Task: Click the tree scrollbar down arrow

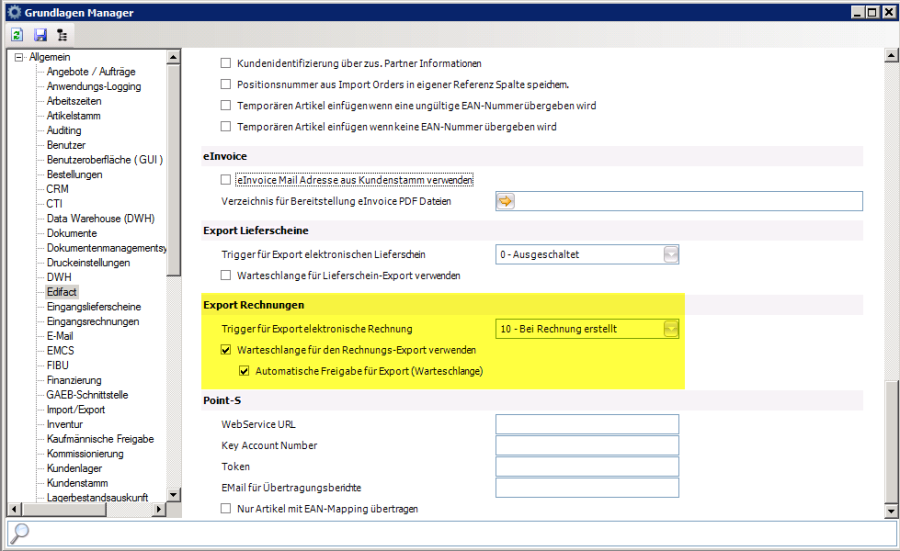Action: [x=174, y=494]
